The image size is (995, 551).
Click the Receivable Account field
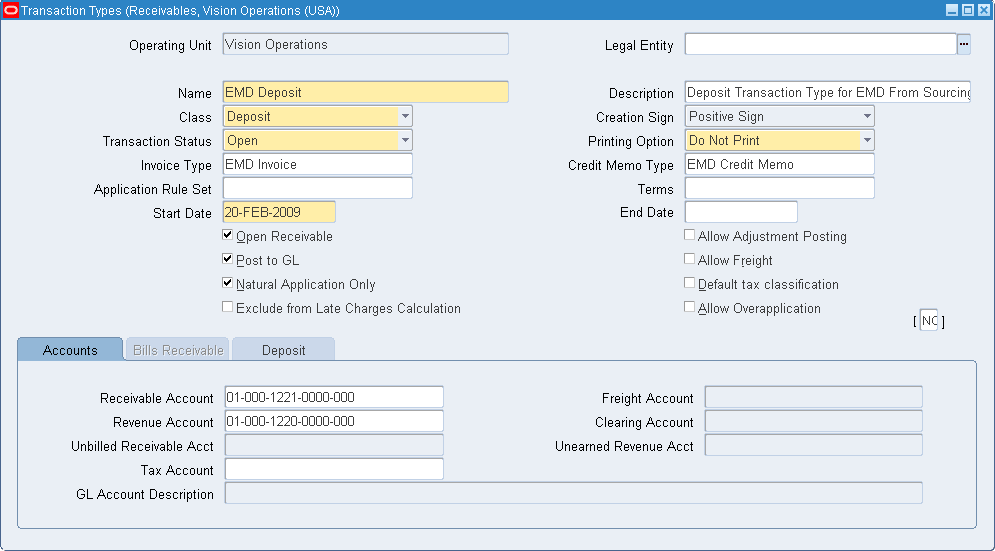pos(334,397)
